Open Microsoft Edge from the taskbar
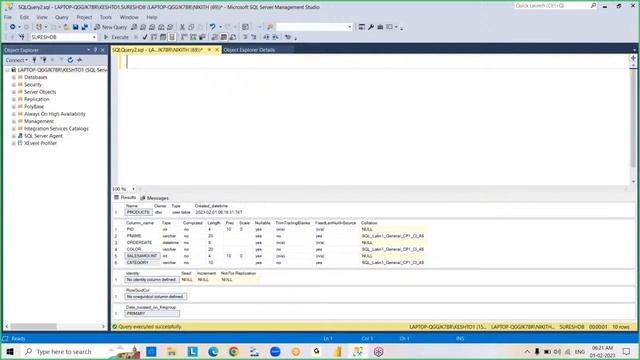 click(x=213, y=351)
